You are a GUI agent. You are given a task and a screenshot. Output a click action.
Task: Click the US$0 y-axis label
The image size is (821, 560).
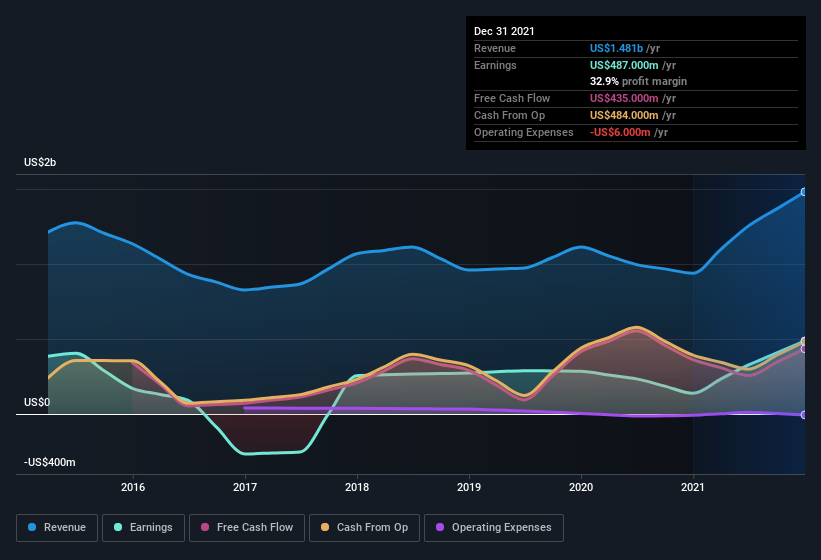click(x=37, y=402)
